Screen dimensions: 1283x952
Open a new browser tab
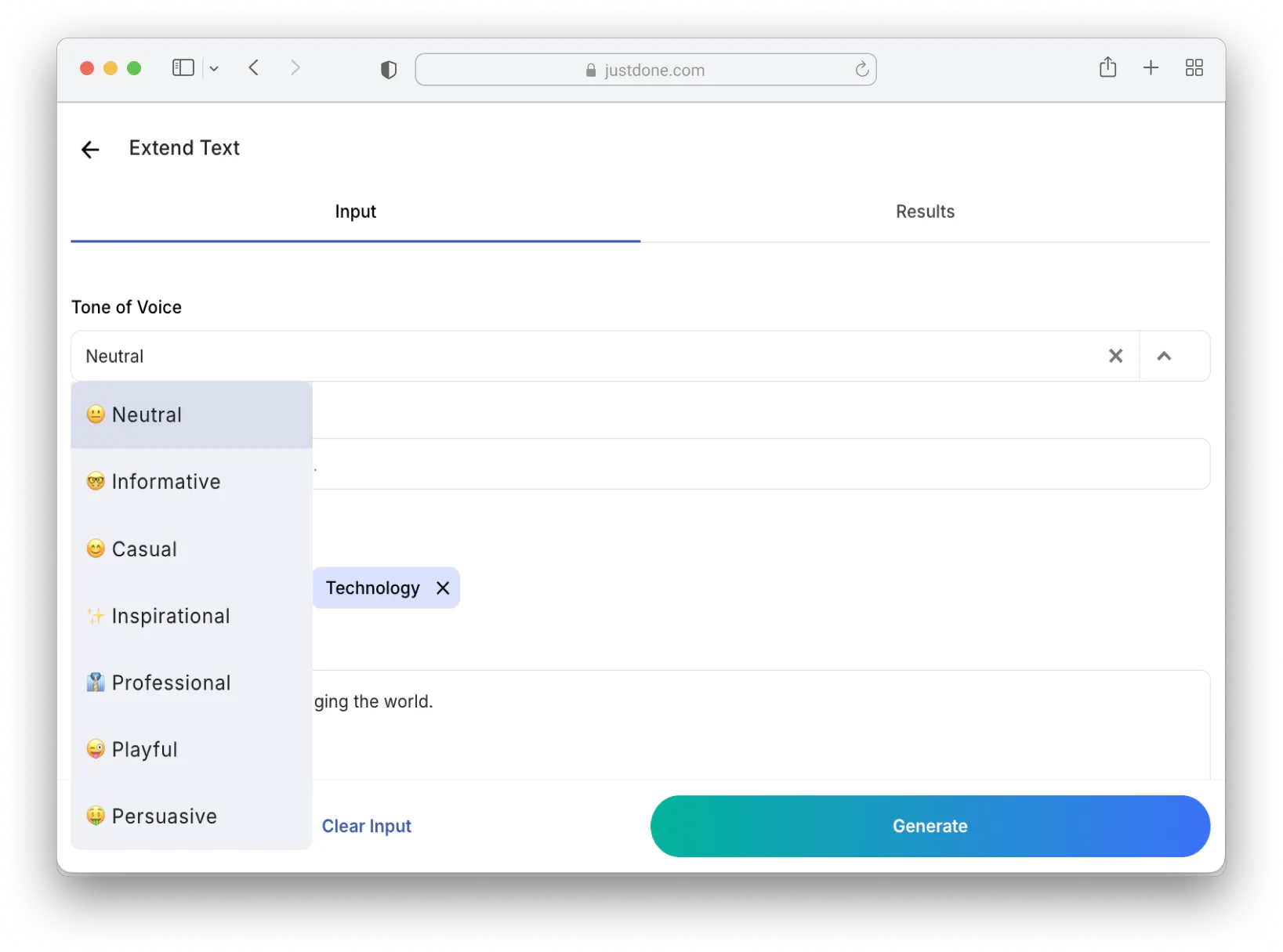(1150, 68)
